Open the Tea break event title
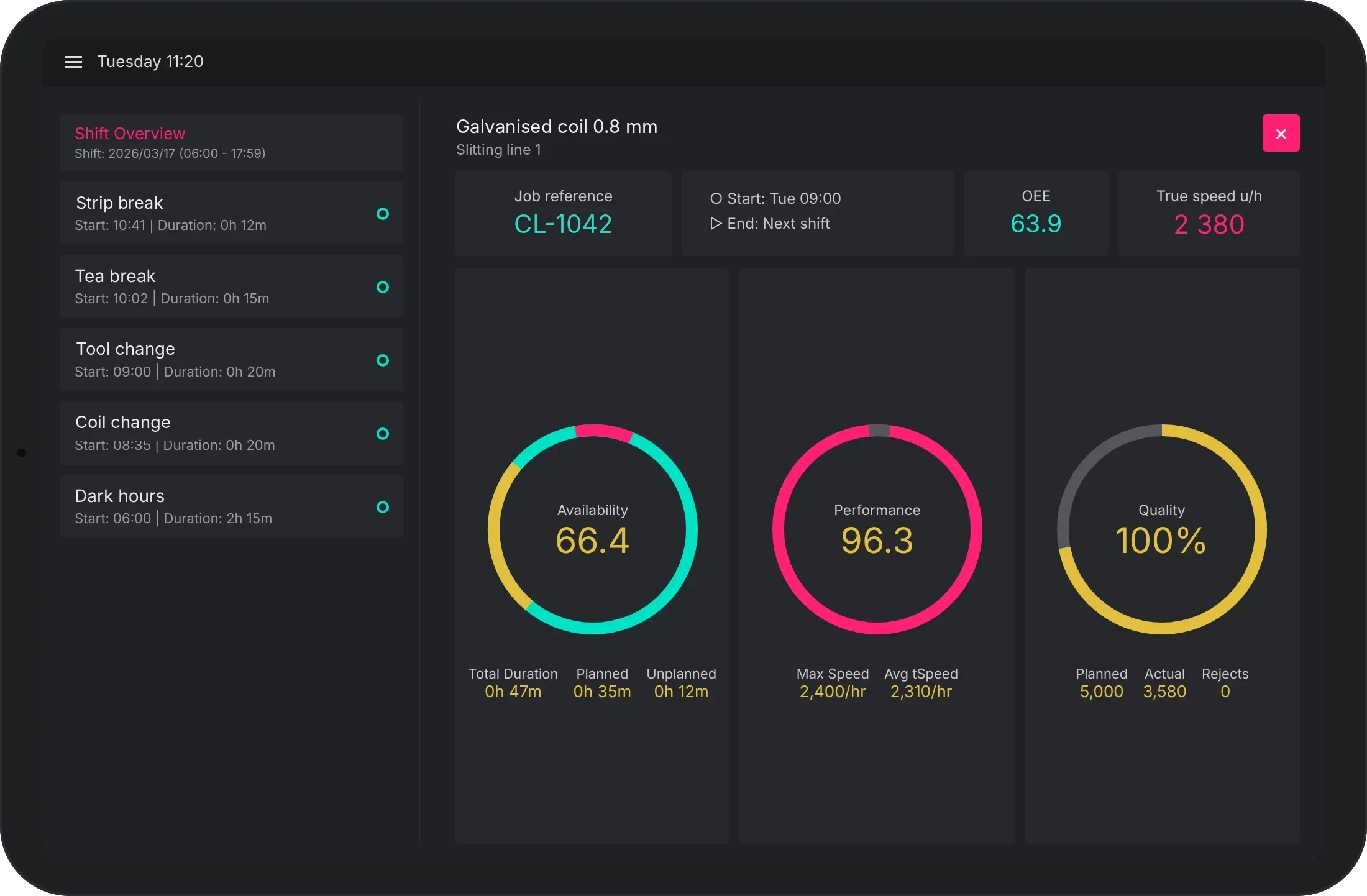Screen dimensions: 1367x896 (x=115, y=277)
